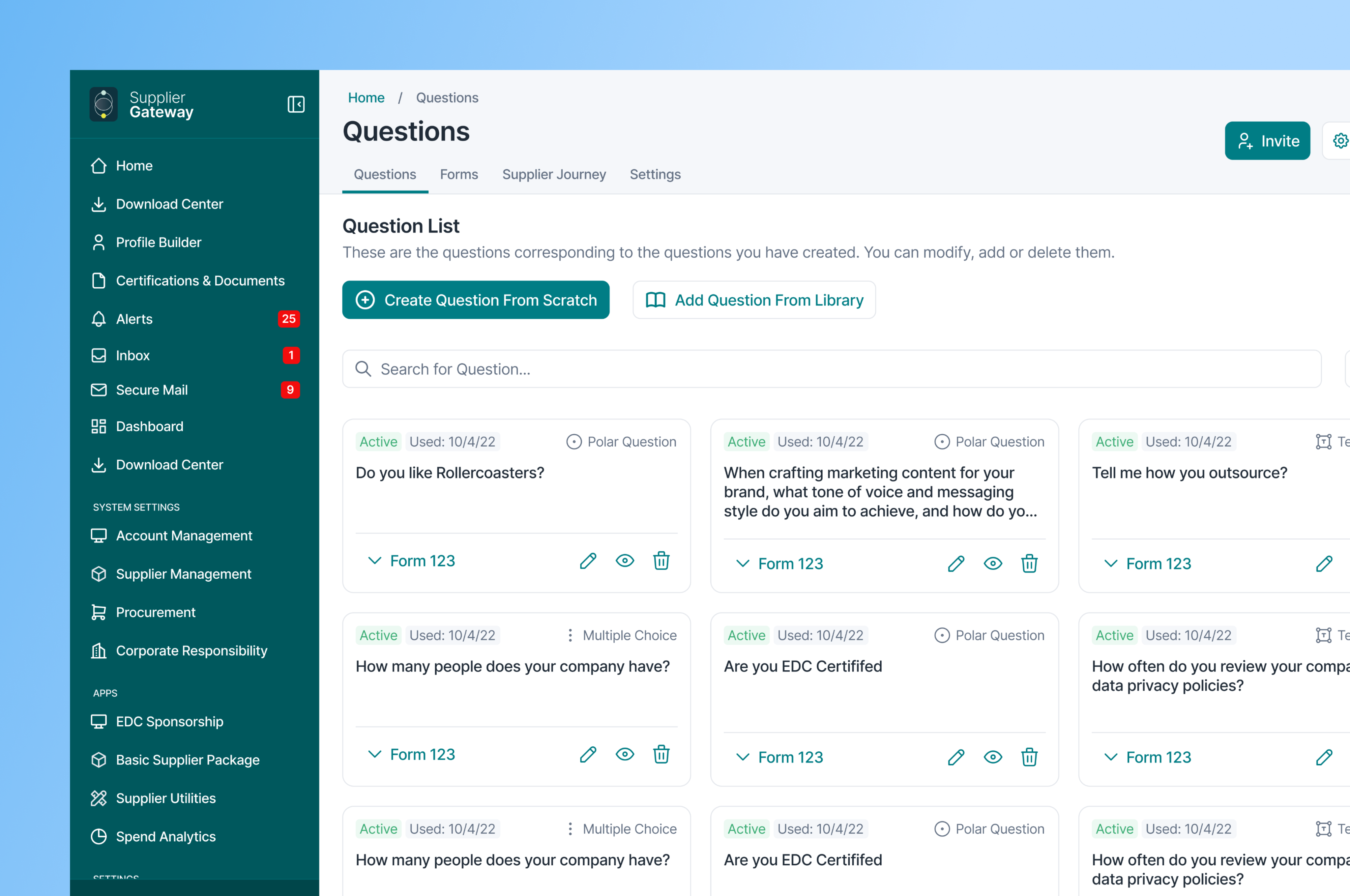The height and width of the screenshot is (896, 1350).
Task: Click the grid icon next to Dashboard
Action: tap(99, 426)
